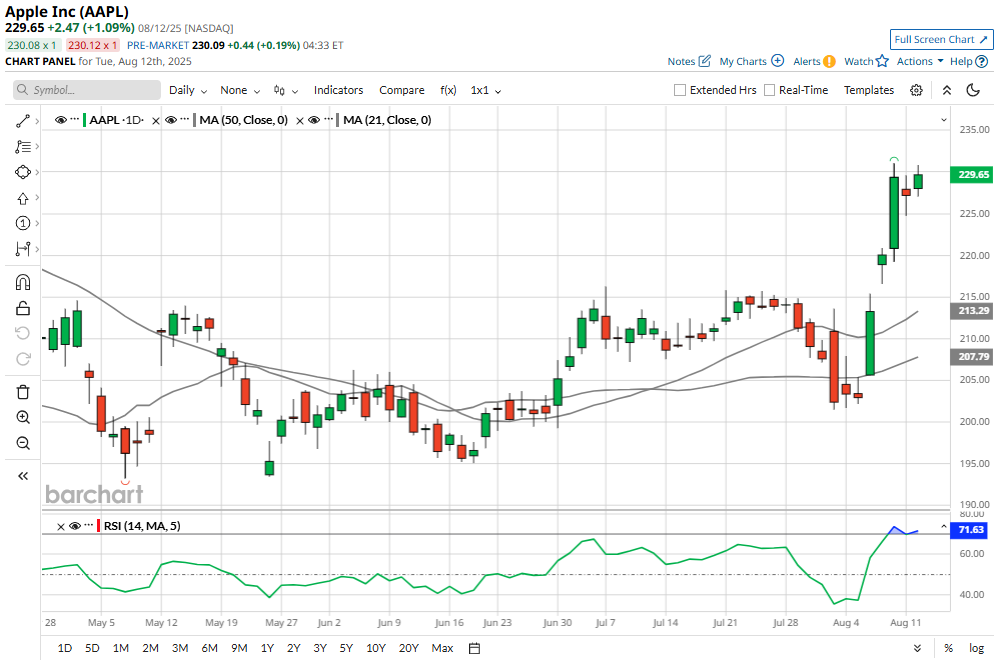Open the candlestick chart type dropdown
Screen dimensions: 1006x664
(x=286, y=90)
